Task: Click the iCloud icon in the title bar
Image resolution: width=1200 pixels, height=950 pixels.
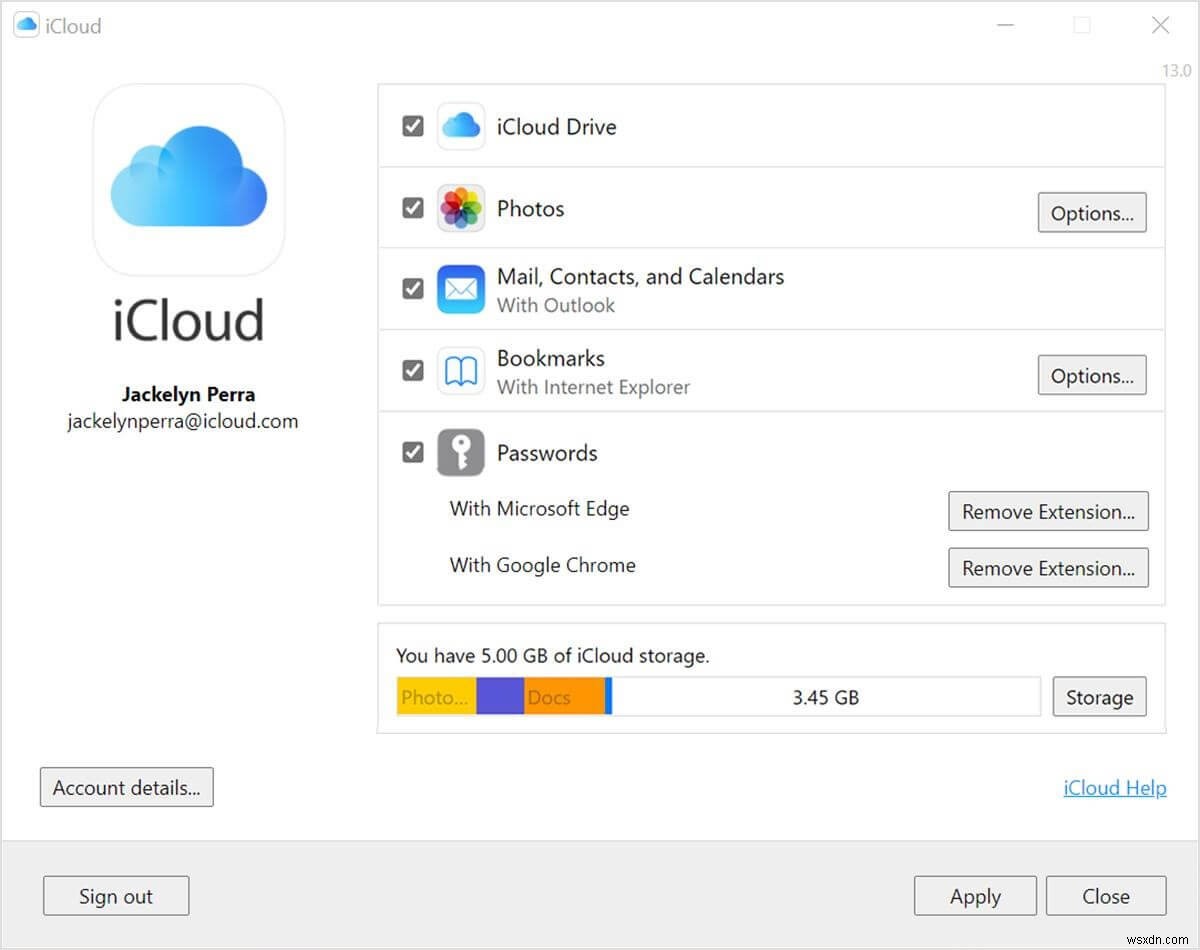Action: click(x=25, y=24)
